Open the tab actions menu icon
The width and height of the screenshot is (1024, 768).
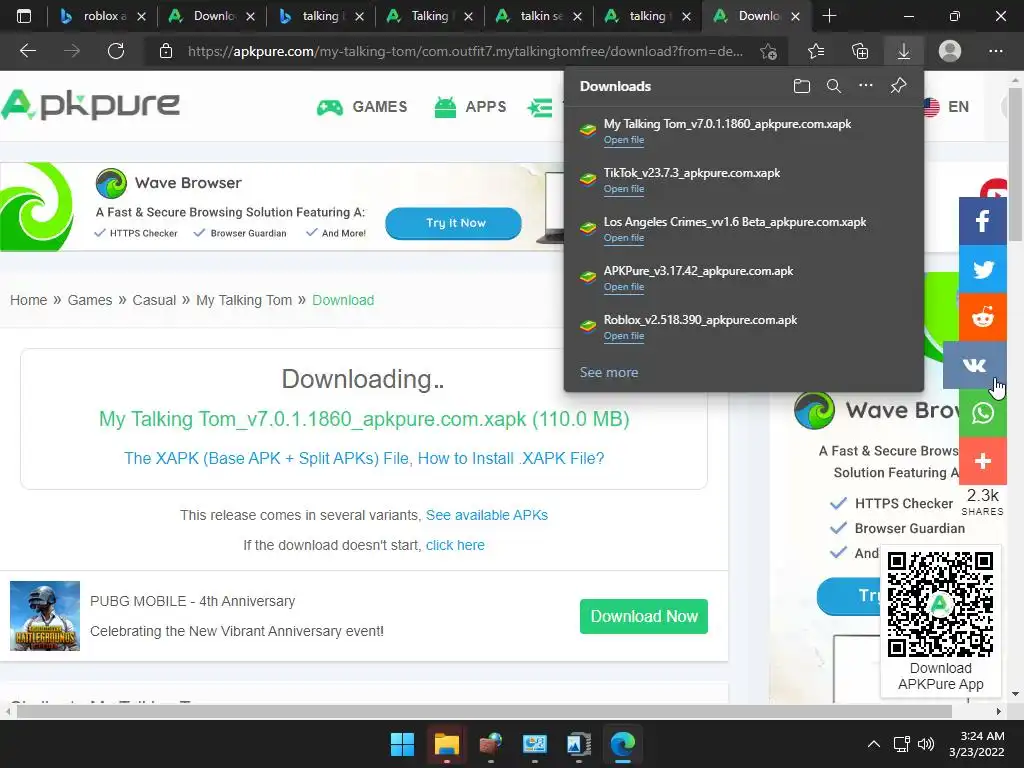point(24,16)
